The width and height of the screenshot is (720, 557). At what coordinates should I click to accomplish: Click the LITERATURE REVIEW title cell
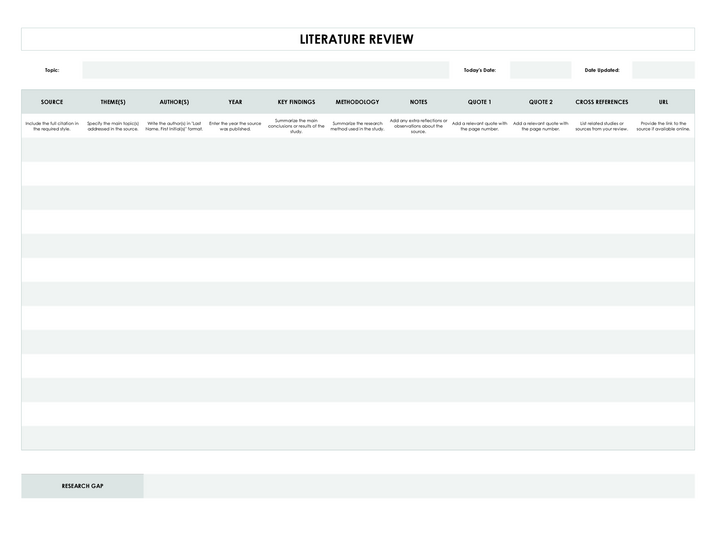pos(357,39)
